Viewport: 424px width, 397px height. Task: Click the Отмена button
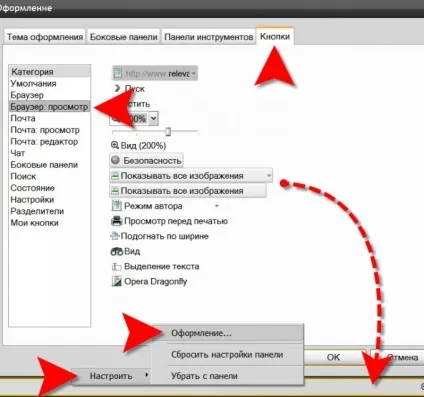tap(398, 357)
